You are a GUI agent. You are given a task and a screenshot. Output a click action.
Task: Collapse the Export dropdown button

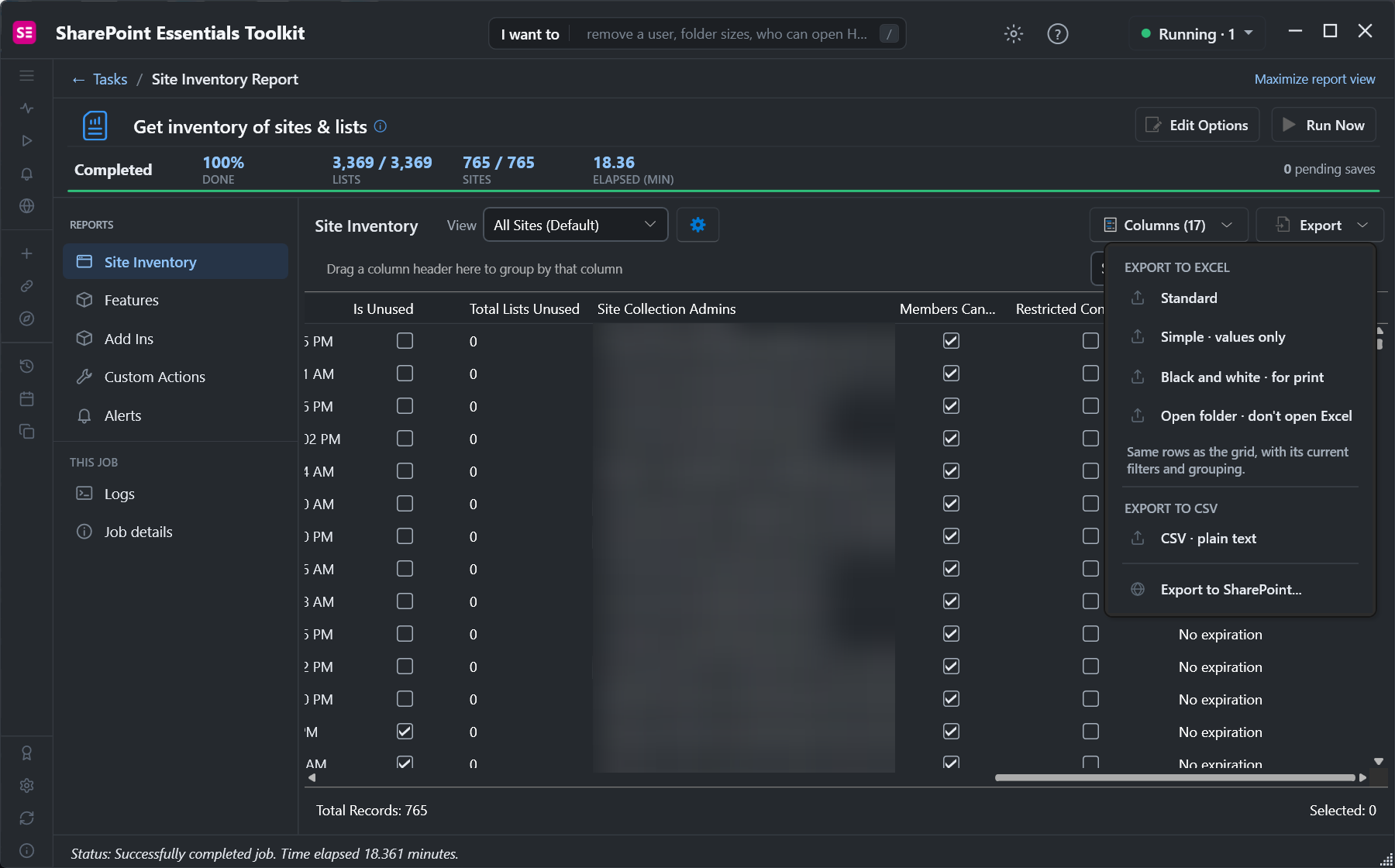(x=1320, y=225)
